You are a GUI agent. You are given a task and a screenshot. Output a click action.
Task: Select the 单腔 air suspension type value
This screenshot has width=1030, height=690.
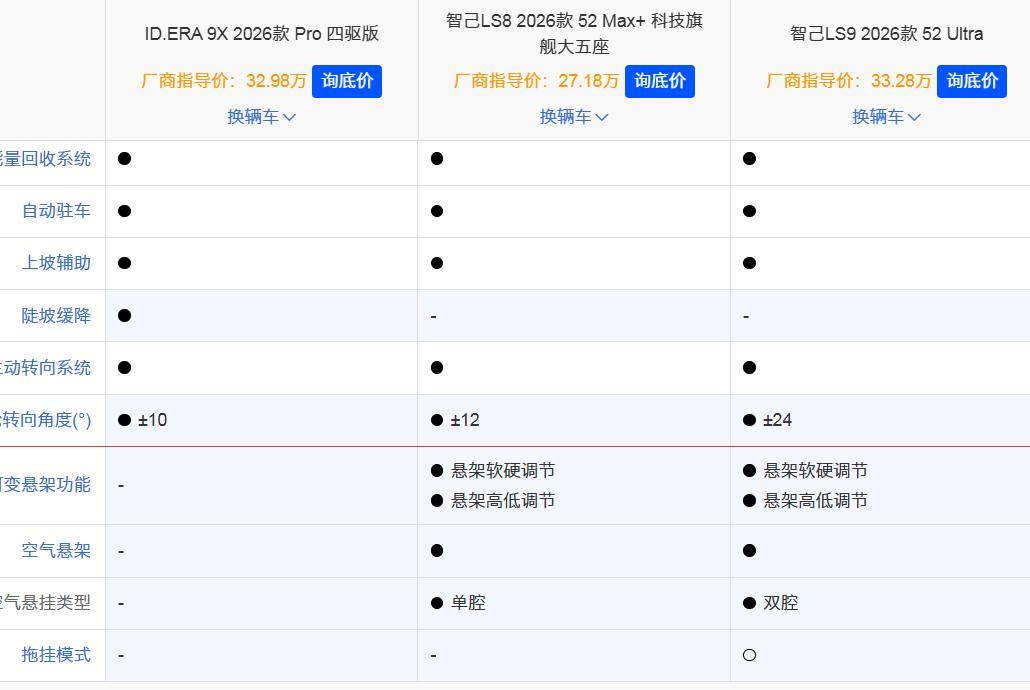(x=468, y=603)
